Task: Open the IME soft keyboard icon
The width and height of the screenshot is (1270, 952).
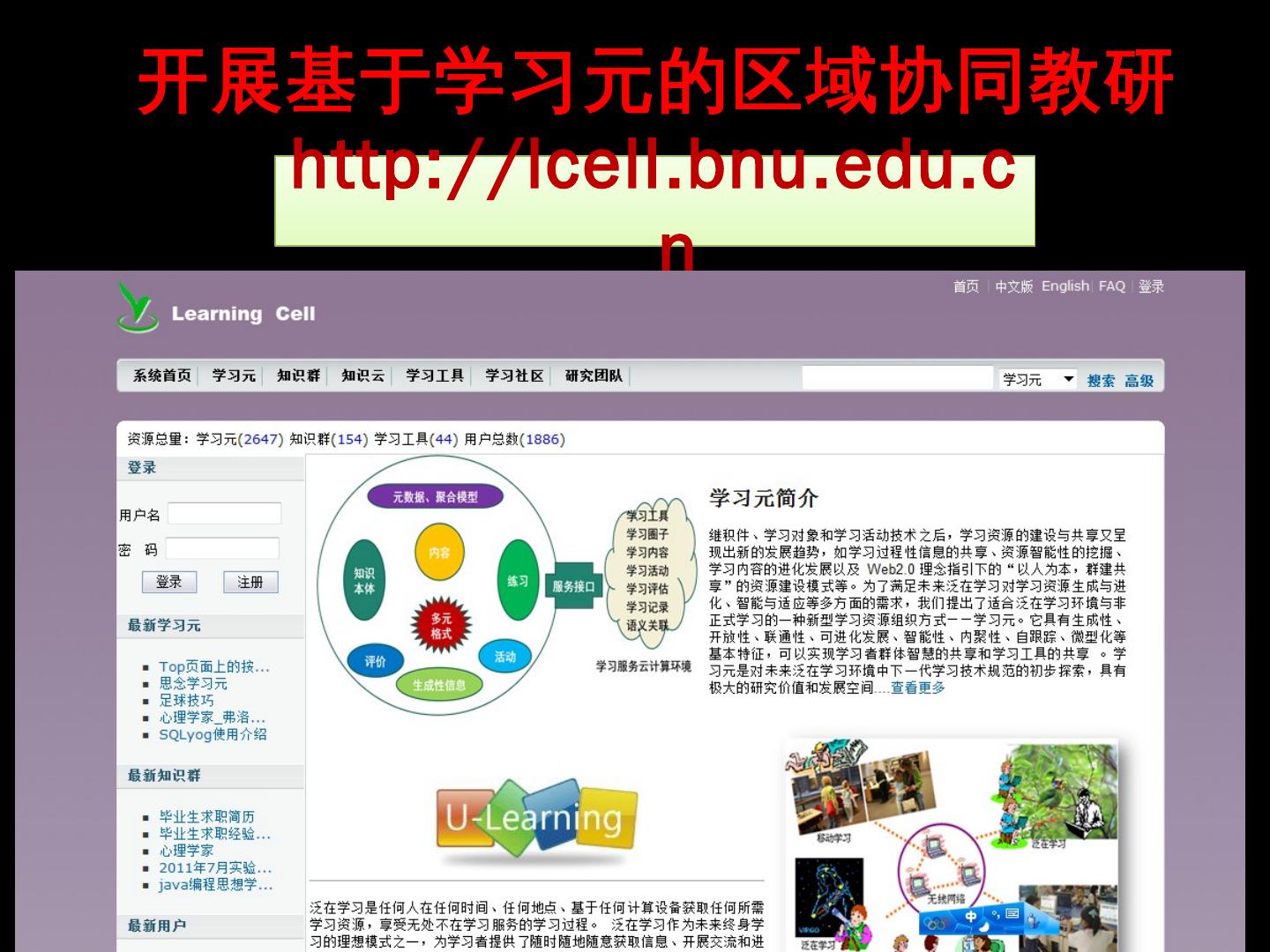Action: point(1012,914)
